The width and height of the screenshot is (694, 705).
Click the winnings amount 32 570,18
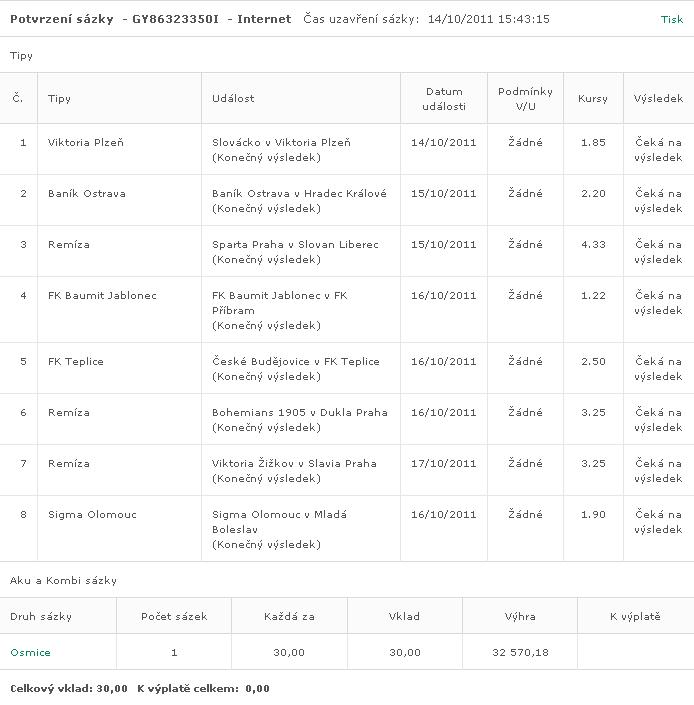click(520, 652)
